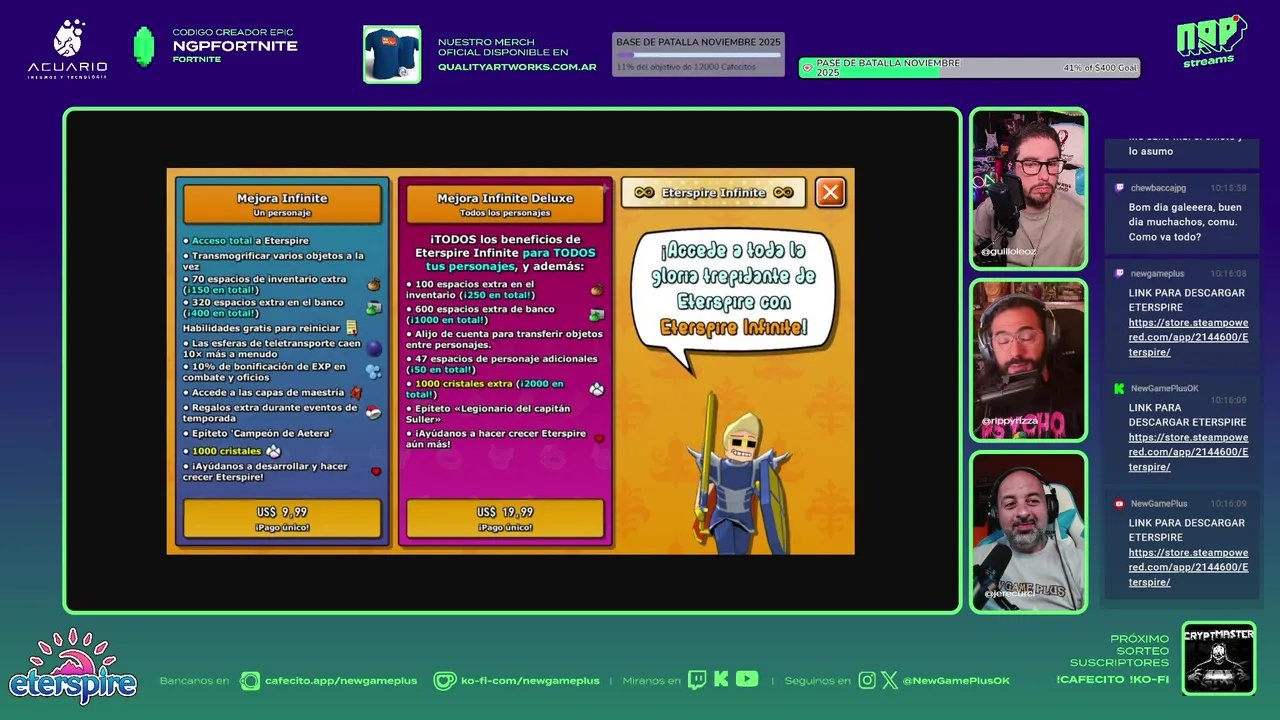
Task: Click the Acuario sponsor logo
Action: tap(67, 49)
